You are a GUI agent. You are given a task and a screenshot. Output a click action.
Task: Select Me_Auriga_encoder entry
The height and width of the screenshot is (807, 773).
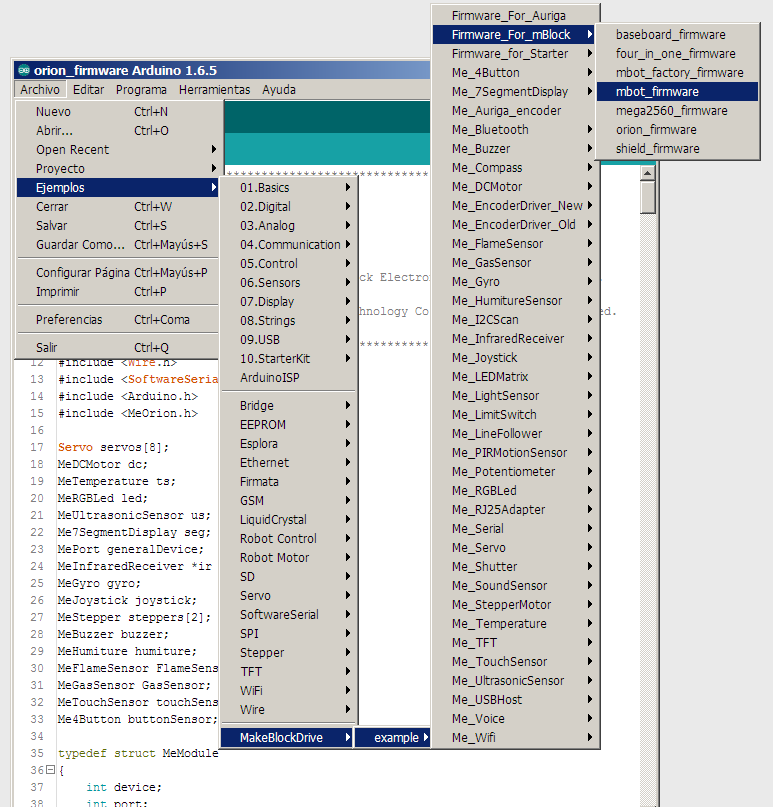coord(515,111)
